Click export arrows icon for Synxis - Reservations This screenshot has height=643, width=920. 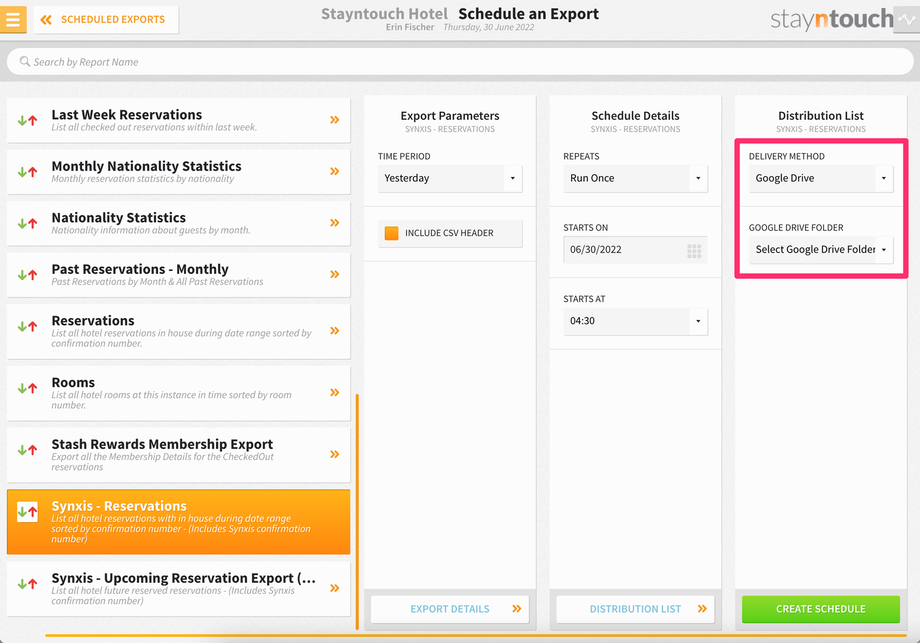27,512
